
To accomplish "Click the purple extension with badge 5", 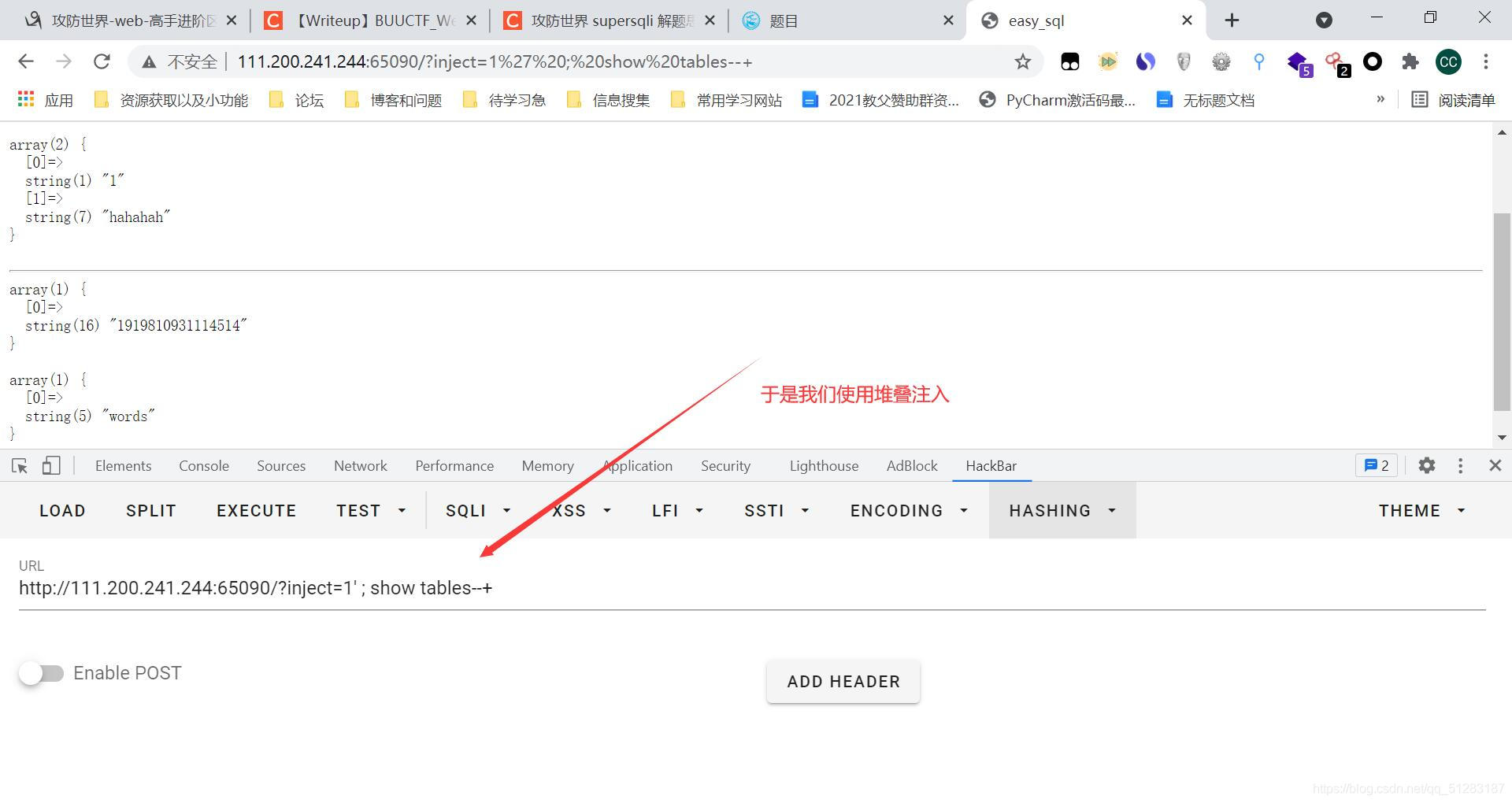I will coord(1298,63).
